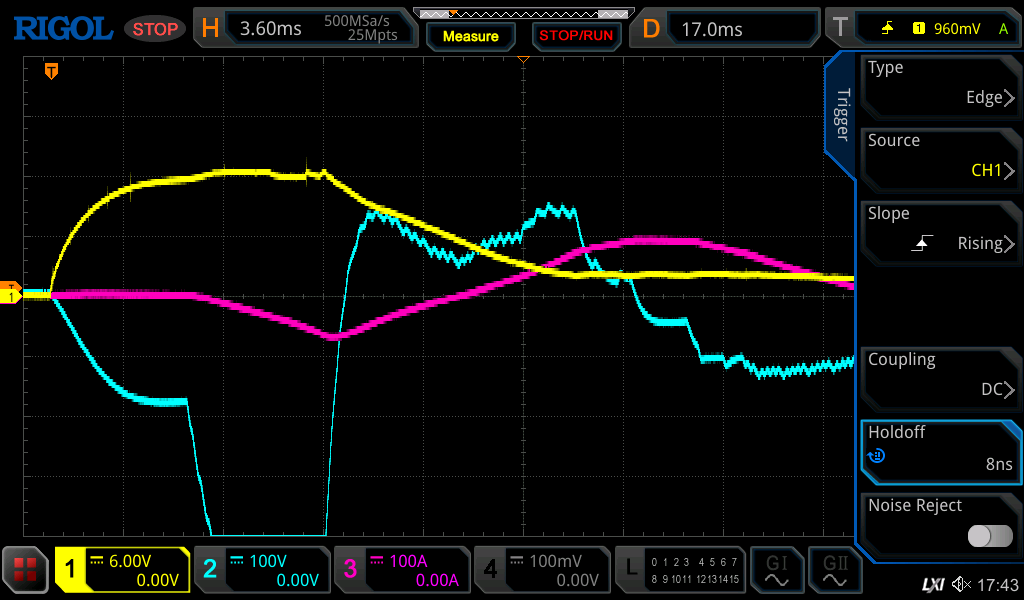Screen dimensions: 1024x600
Task: Expand the trigger Source CH1 option
Action: [939, 157]
